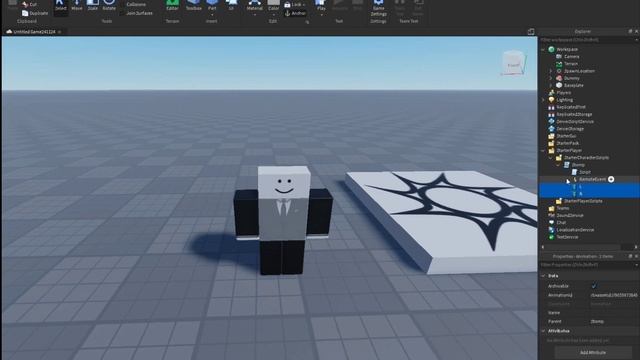Screen dimensions: 640x360
Task: Click Duplicate in Clipboard group
Action: 35,13
